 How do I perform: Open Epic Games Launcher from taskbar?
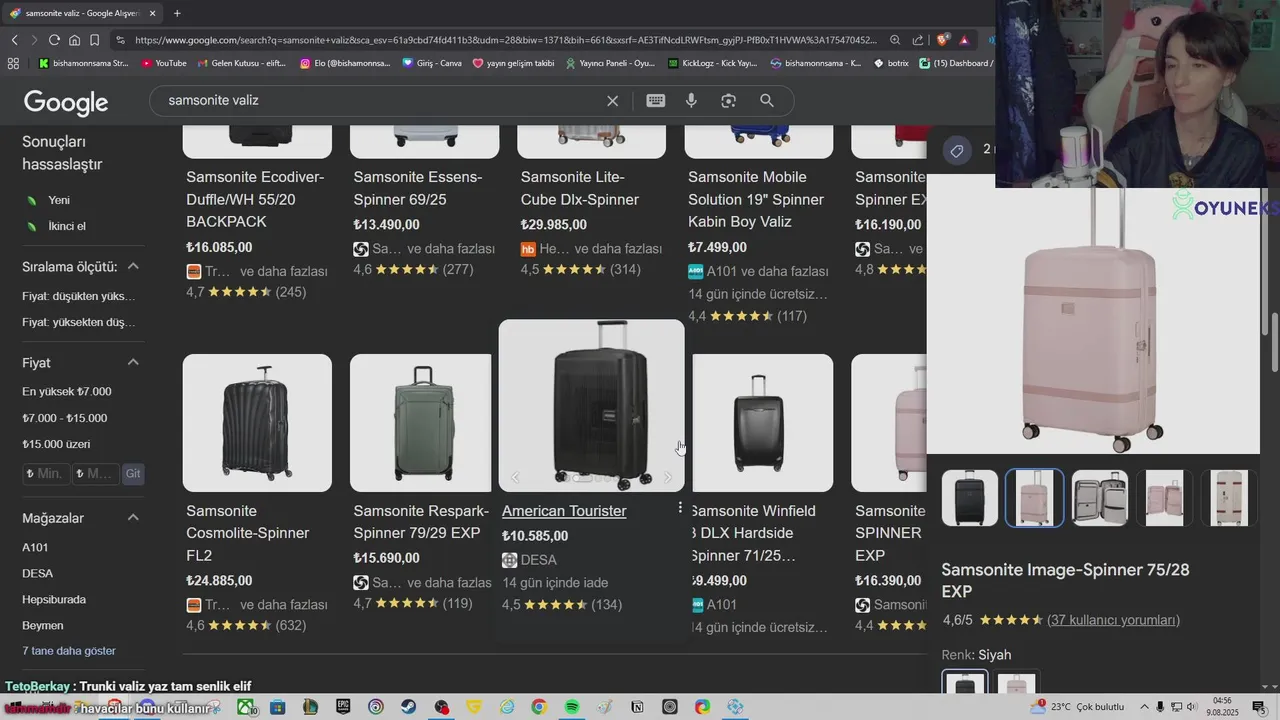(343, 707)
